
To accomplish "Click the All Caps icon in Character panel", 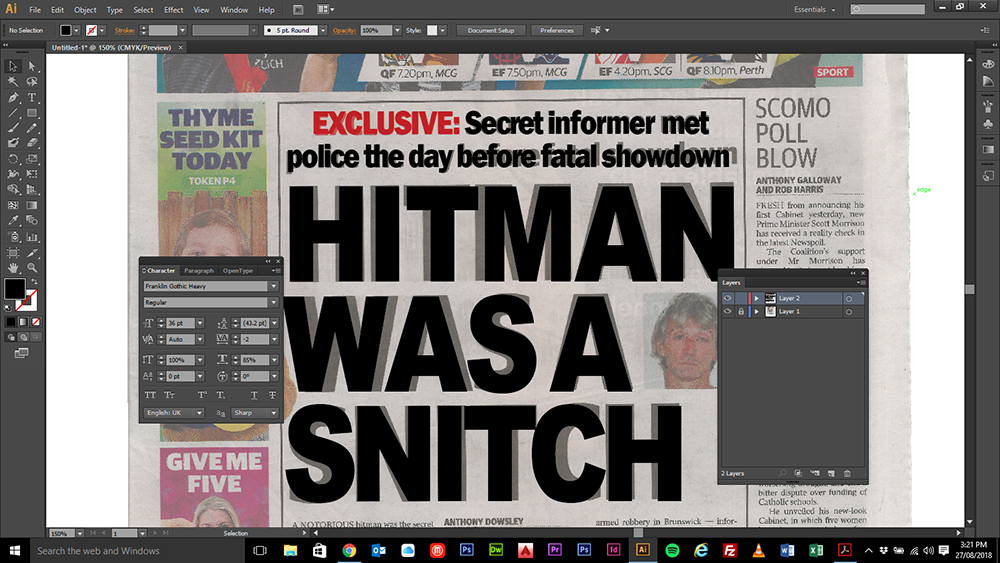I will coord(149,396).
